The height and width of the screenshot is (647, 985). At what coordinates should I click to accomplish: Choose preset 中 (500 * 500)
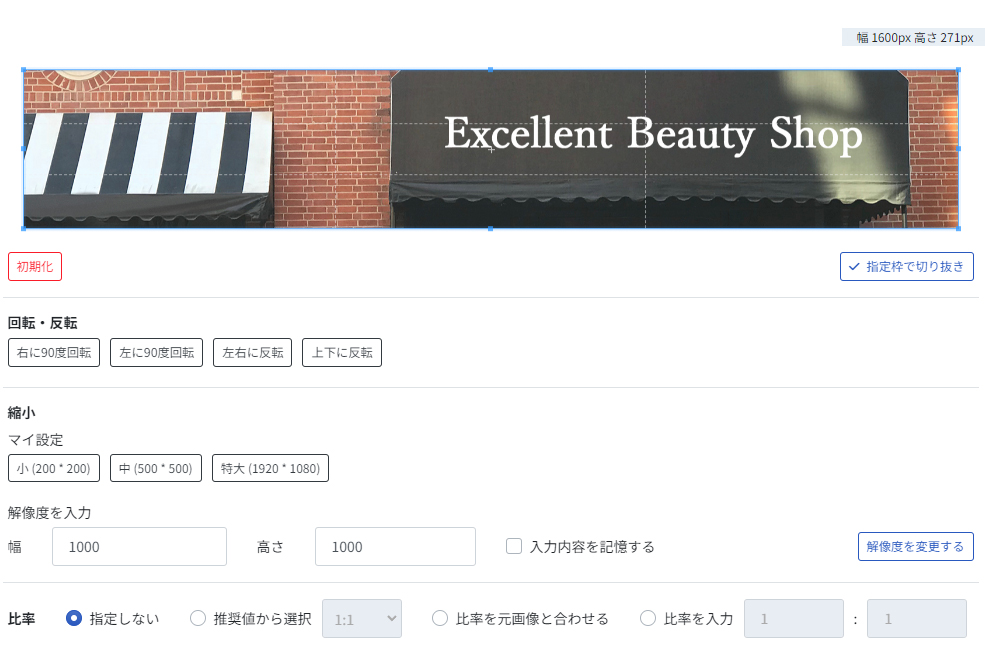pyautogui.click(x=156, y=468)
